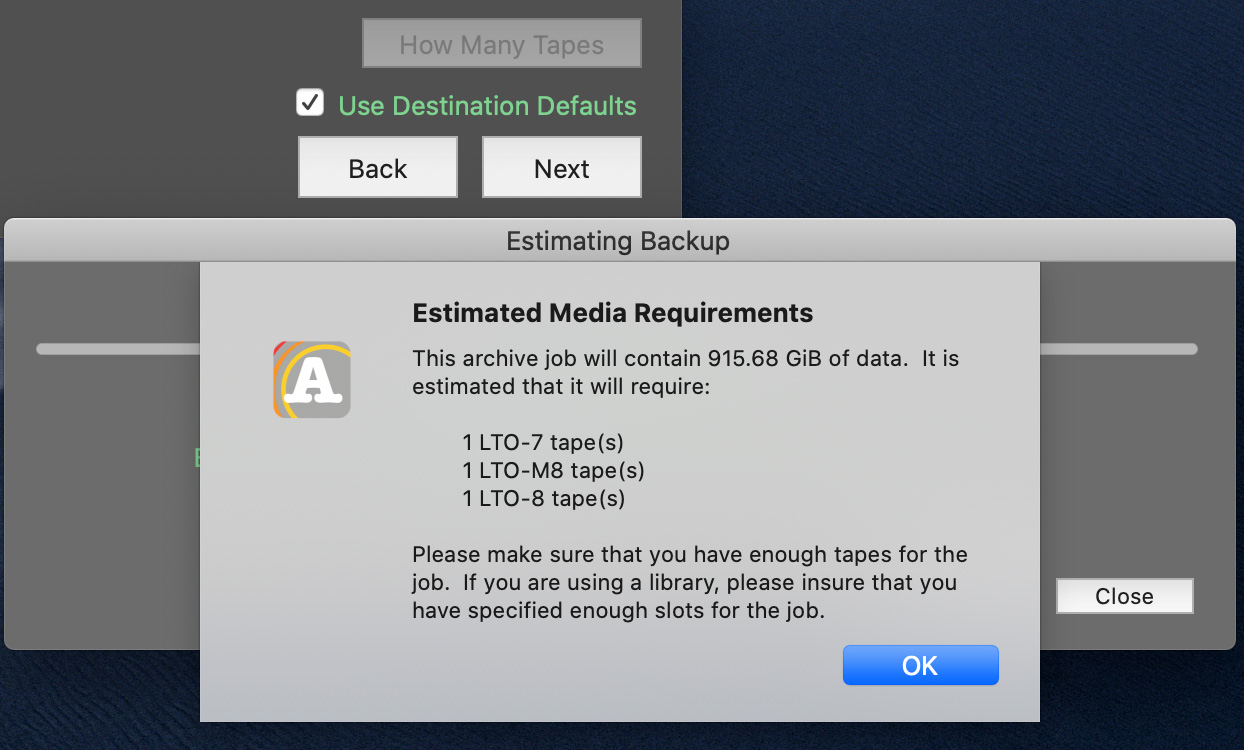Click the How Many Tapes button
This screenshot has width=1244, height=750.
[501, 45]
